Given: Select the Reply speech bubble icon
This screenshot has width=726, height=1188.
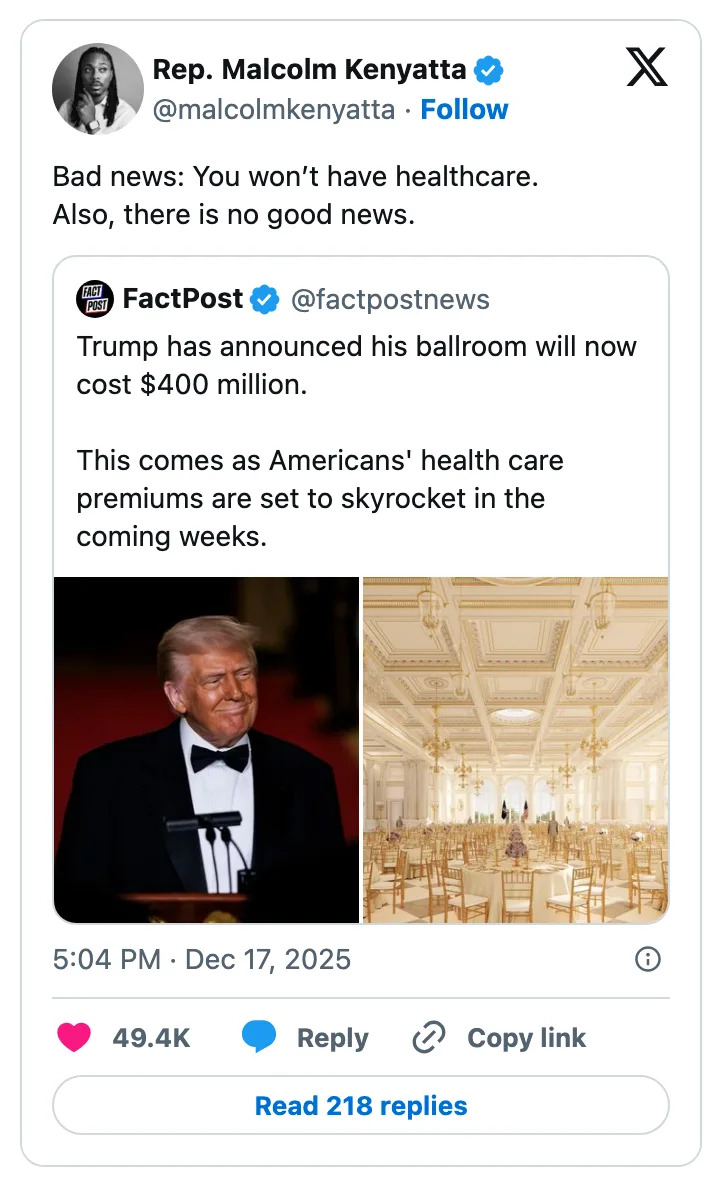Looking at the screenshot, I should 258,1038.
